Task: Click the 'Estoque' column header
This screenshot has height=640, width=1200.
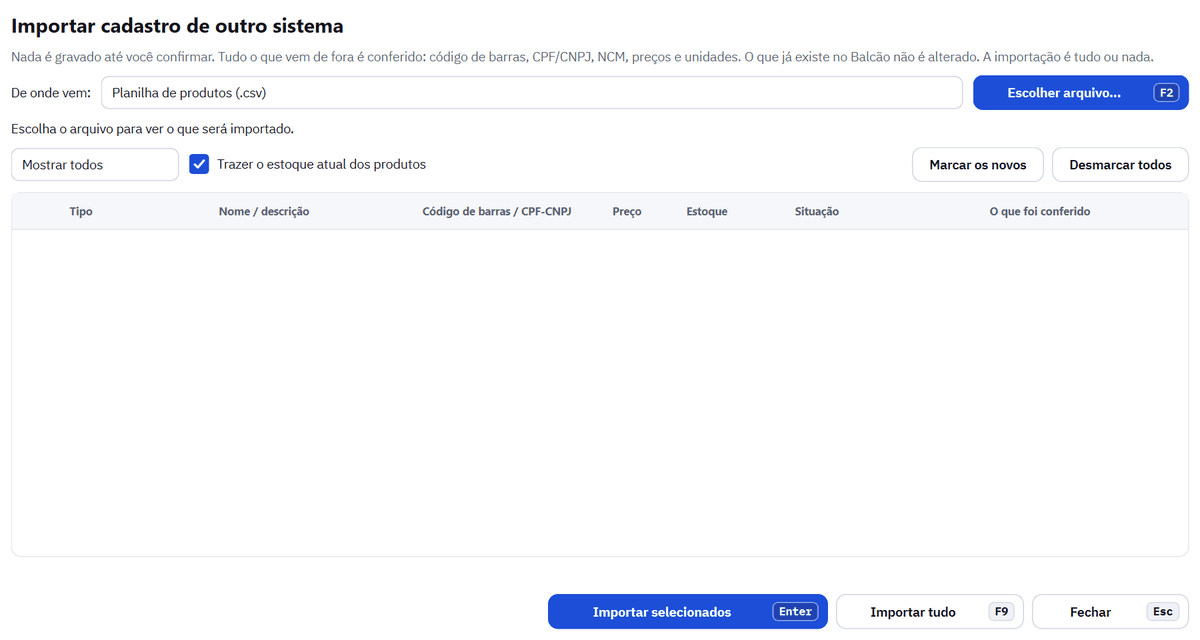Action: (x=707, y=212)
